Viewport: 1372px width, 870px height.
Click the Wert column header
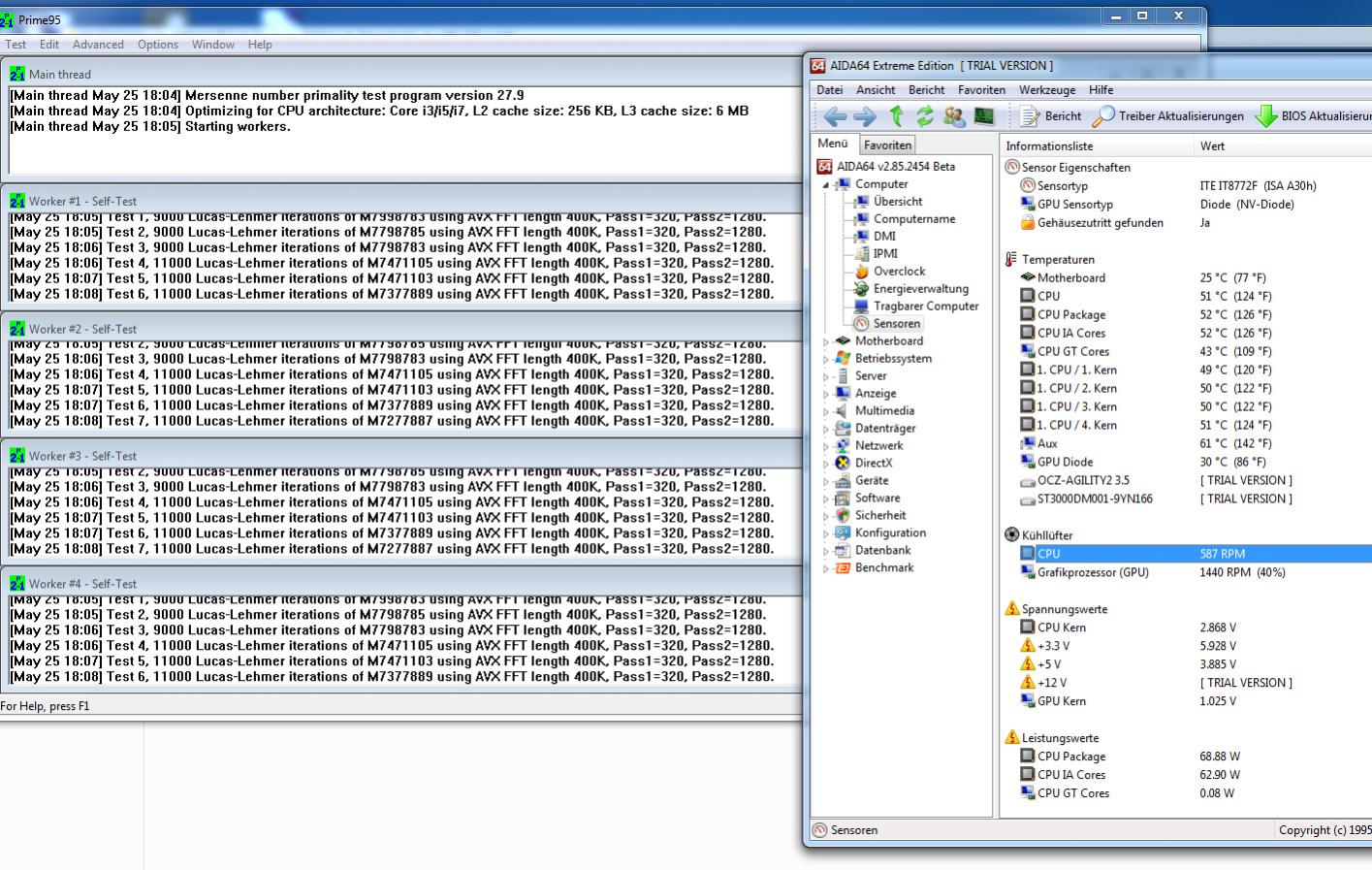[1282, 146]
